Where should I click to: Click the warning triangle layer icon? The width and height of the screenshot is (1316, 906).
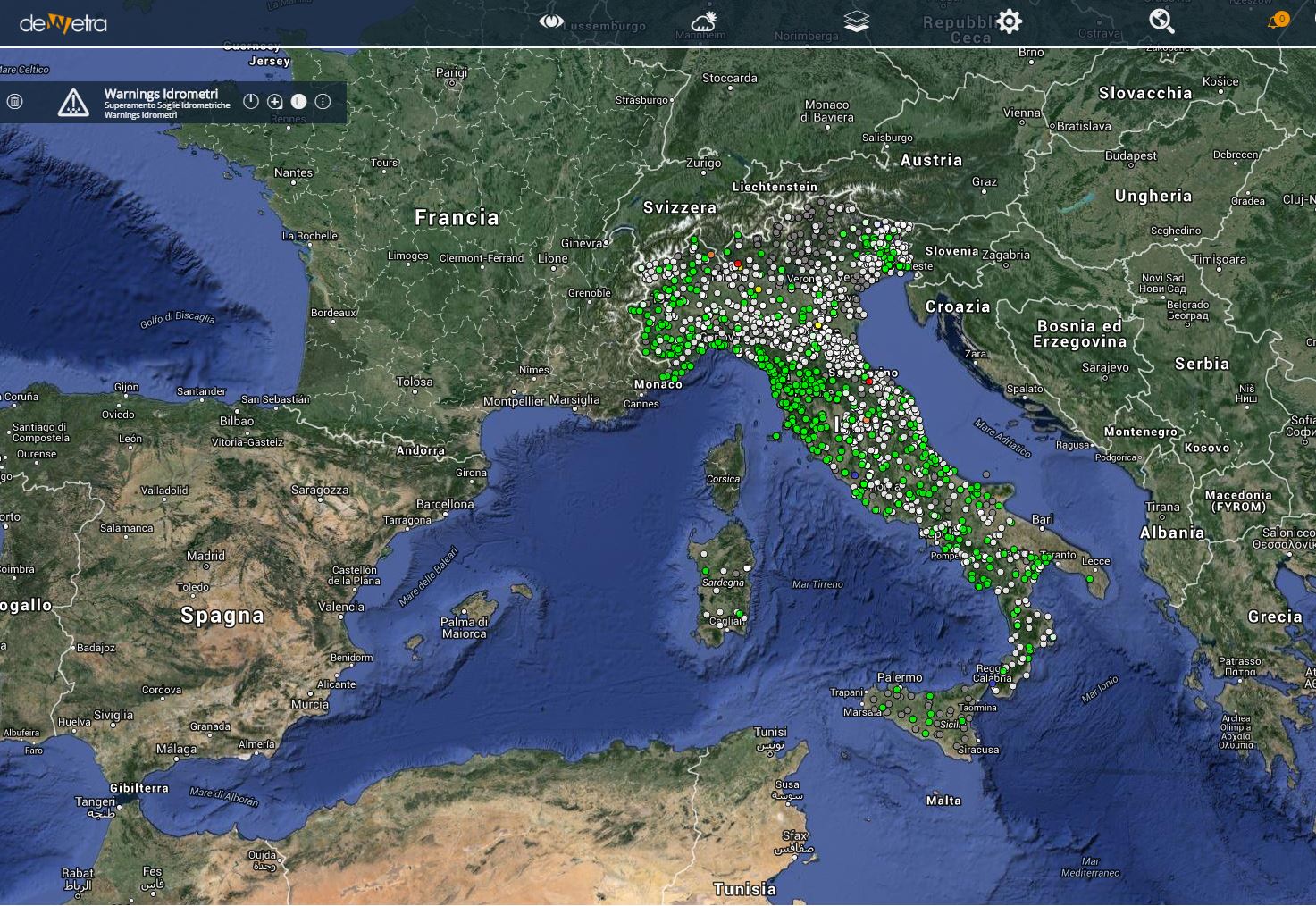73,103
